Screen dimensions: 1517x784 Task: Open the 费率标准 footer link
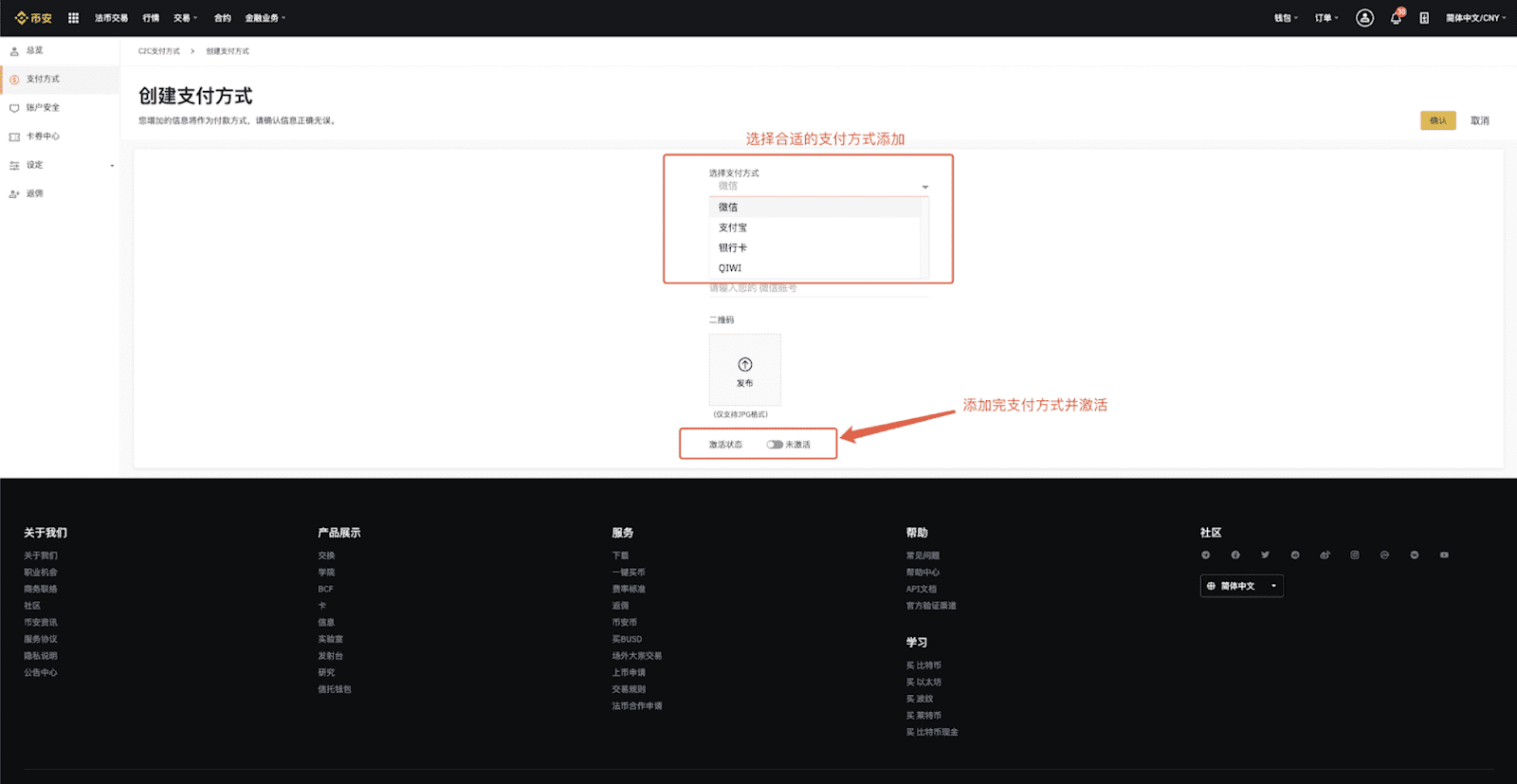[x=629, y=590]
